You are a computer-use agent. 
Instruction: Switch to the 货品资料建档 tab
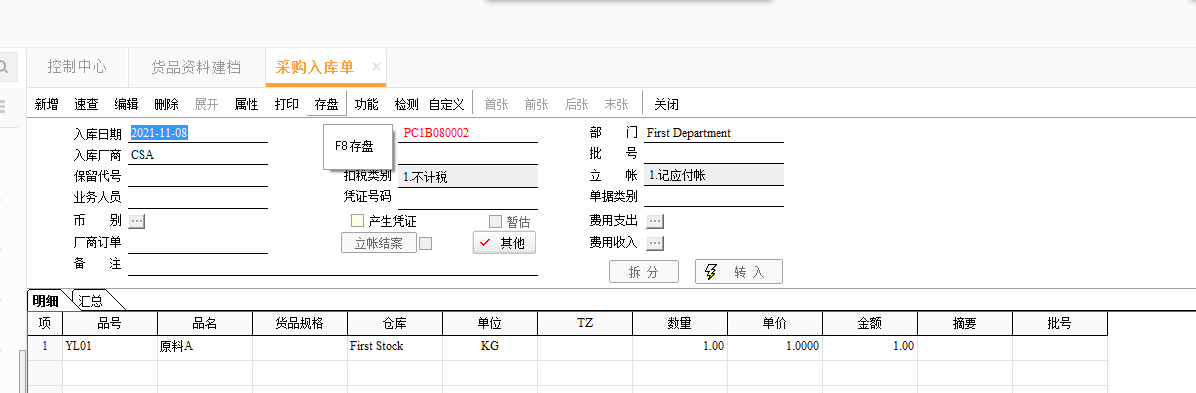(x=197, y=67)
